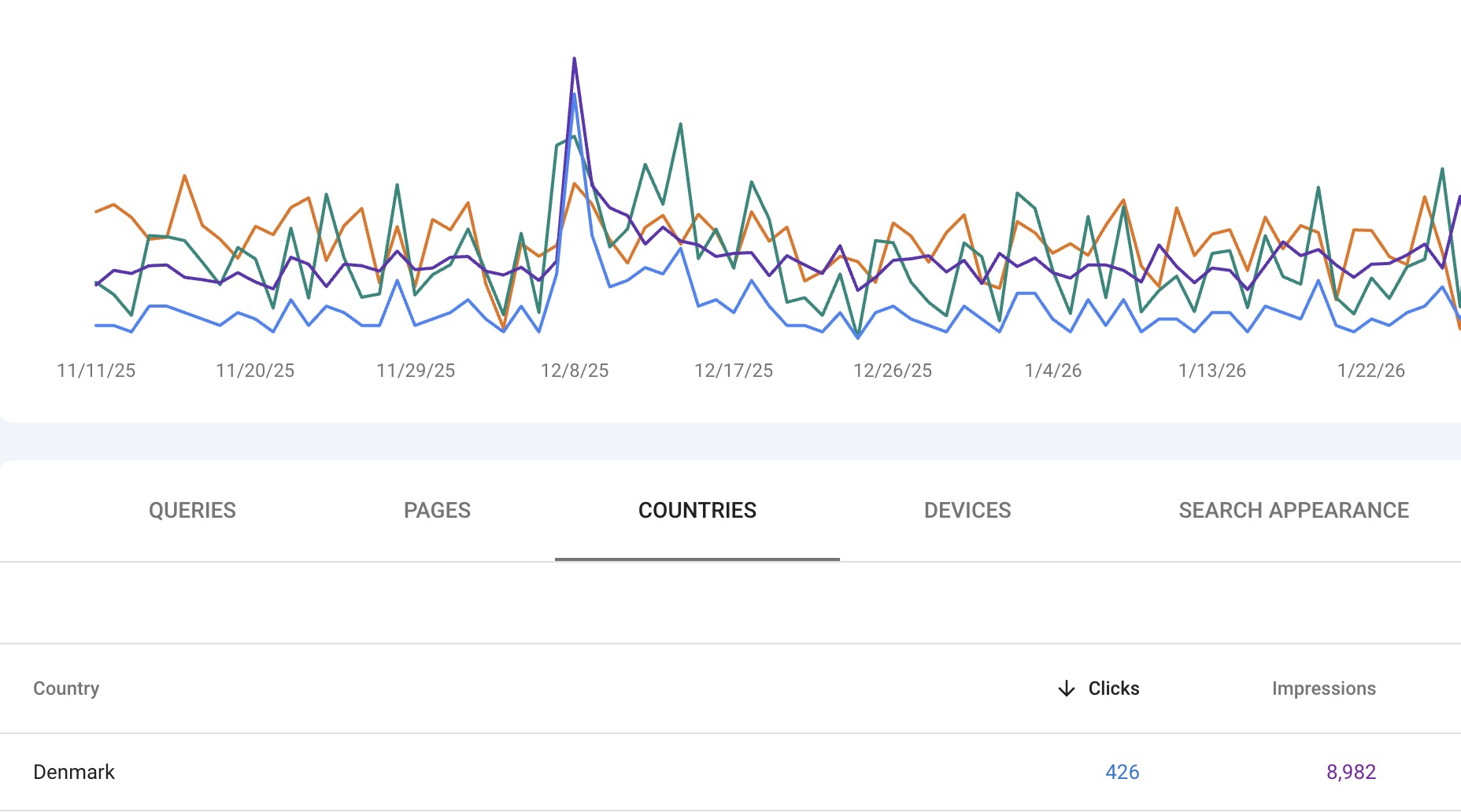Image resolution: width=1461 pixels, height=812 pixels.
Task: Sort by the Impressions column header
Action: (1323, 688)
